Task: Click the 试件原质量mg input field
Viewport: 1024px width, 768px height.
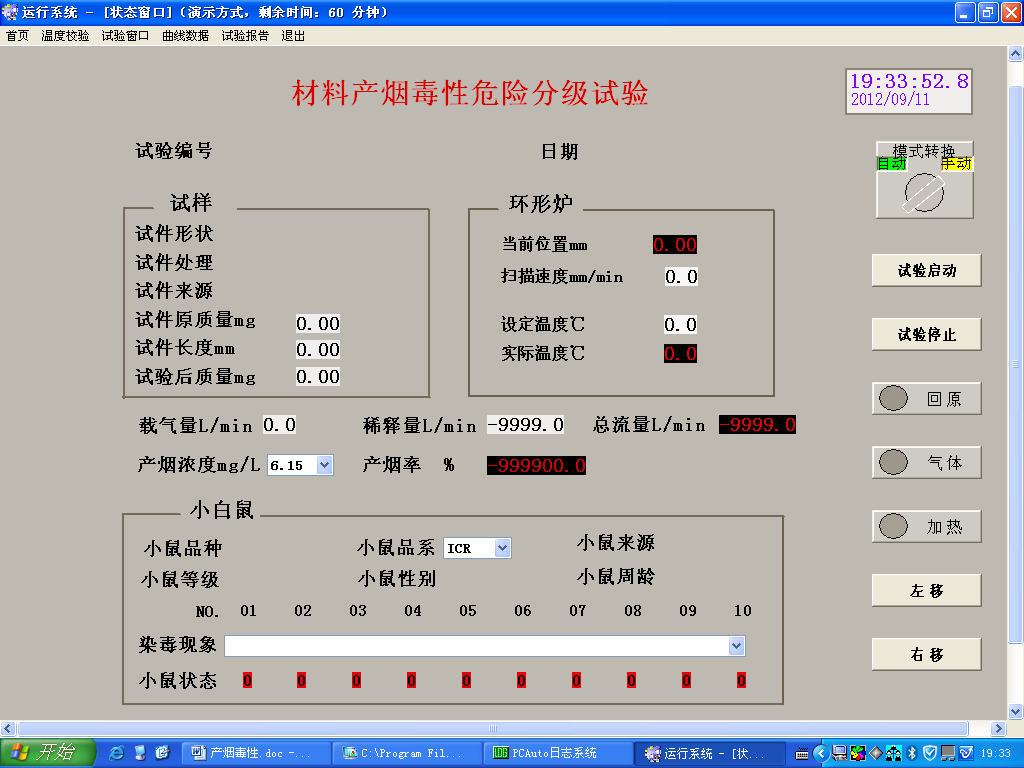Action: pyautogui.click(x=318, y=323)
